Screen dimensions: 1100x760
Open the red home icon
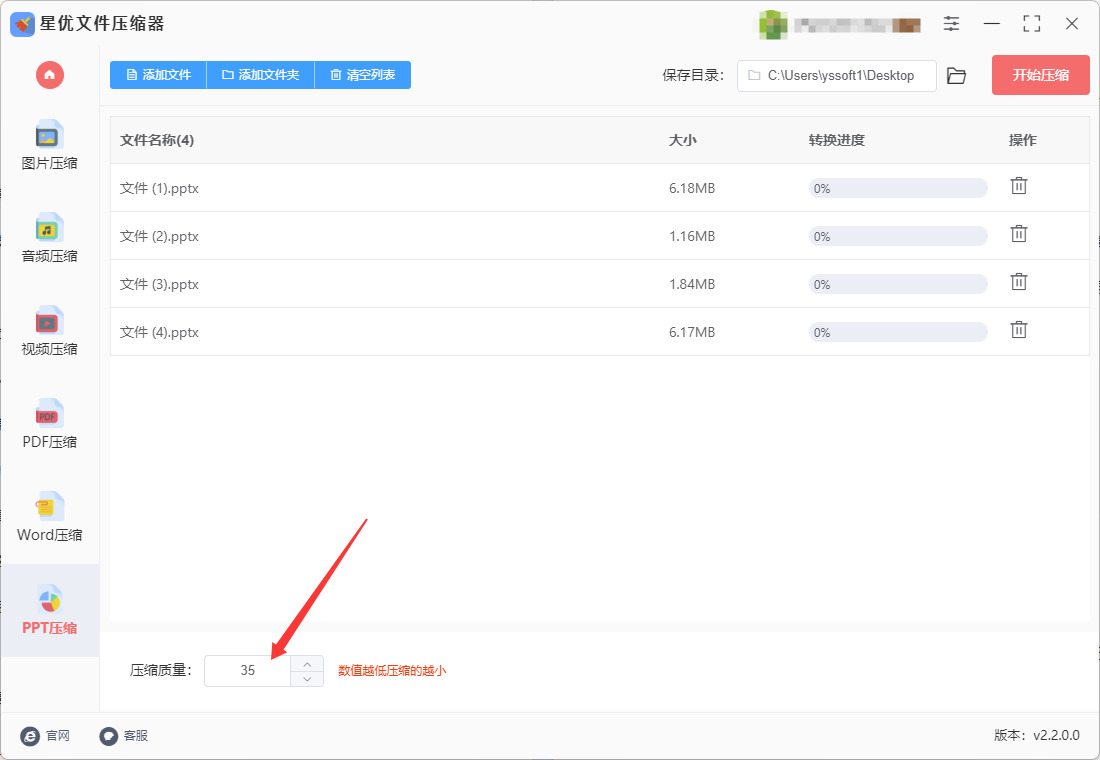click(x=50, y=74)
